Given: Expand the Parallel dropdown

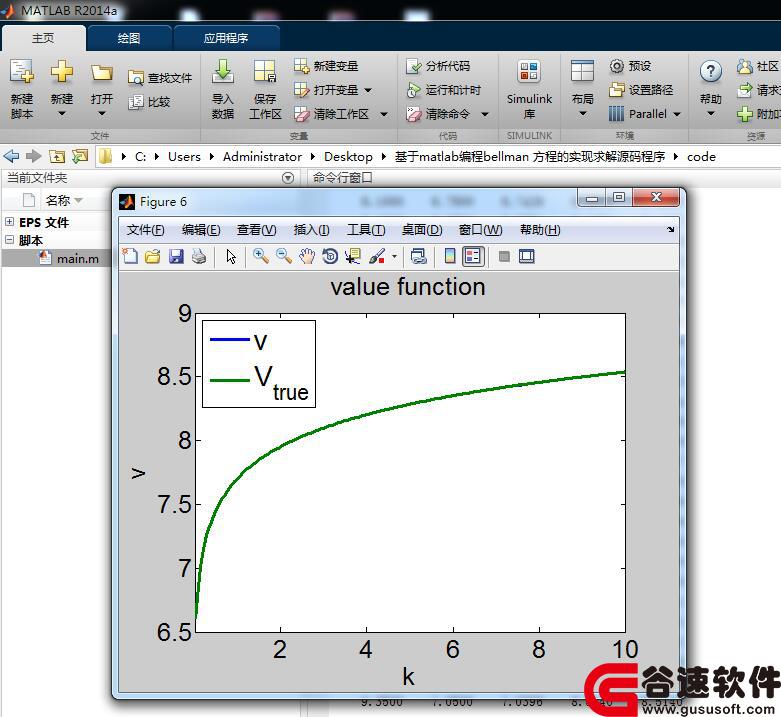Looking at the screenshot, I should pyautogui.click(x=677, y=114).
